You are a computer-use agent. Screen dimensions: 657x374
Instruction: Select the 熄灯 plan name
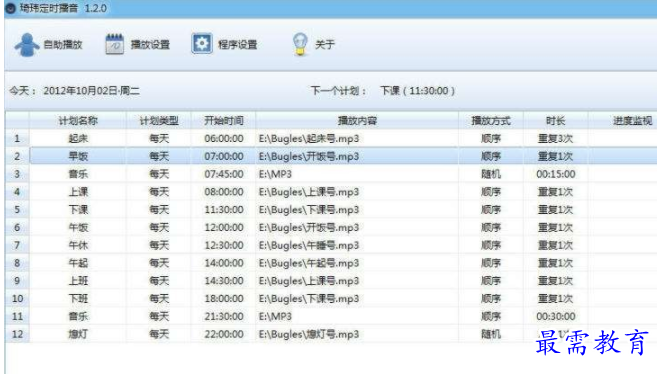pyautogui.click(x=78, y=334)
